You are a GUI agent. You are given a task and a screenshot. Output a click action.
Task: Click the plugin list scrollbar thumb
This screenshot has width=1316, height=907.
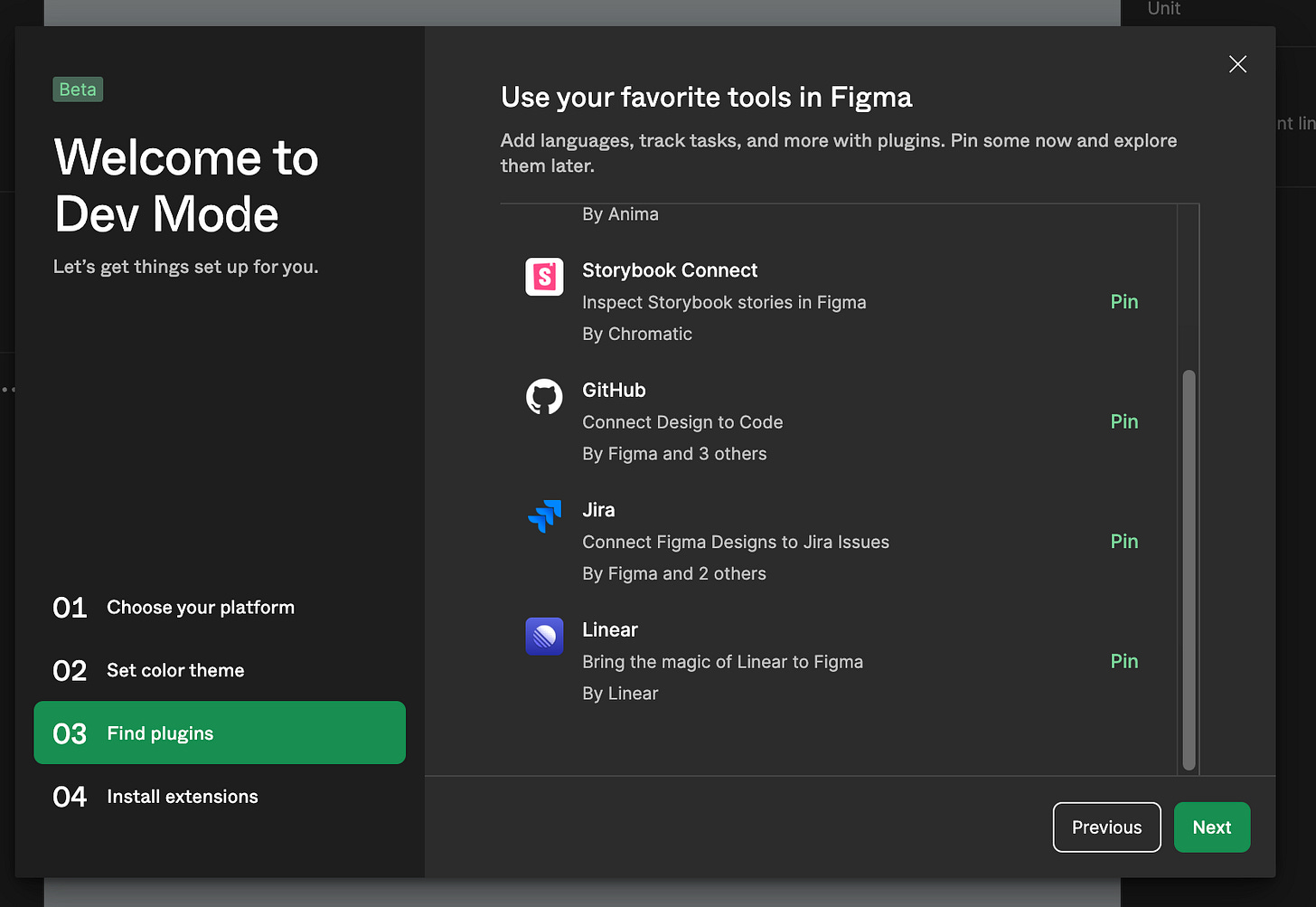click(x=1189, y=570)
